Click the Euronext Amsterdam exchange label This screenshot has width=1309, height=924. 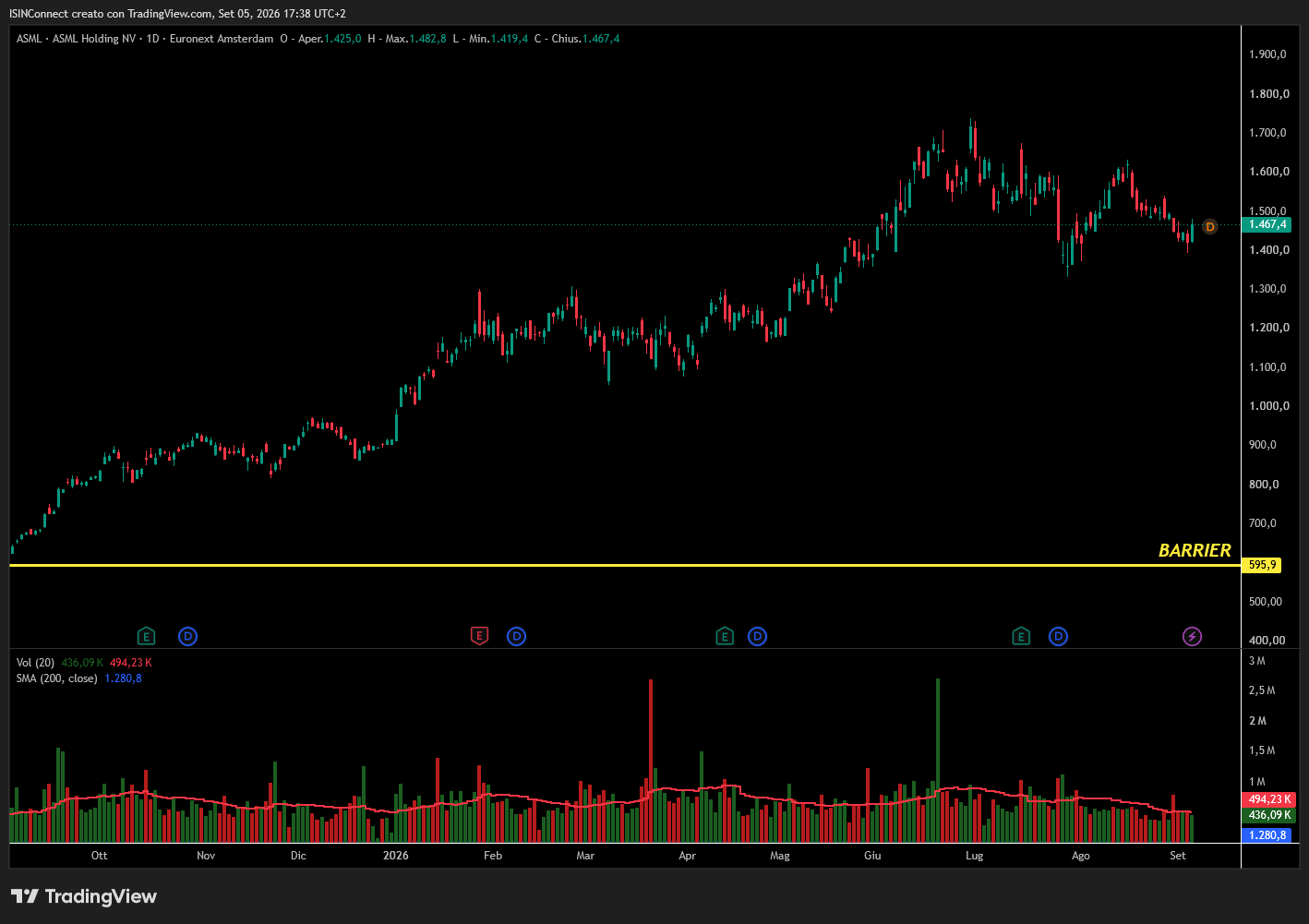(222, 39)
